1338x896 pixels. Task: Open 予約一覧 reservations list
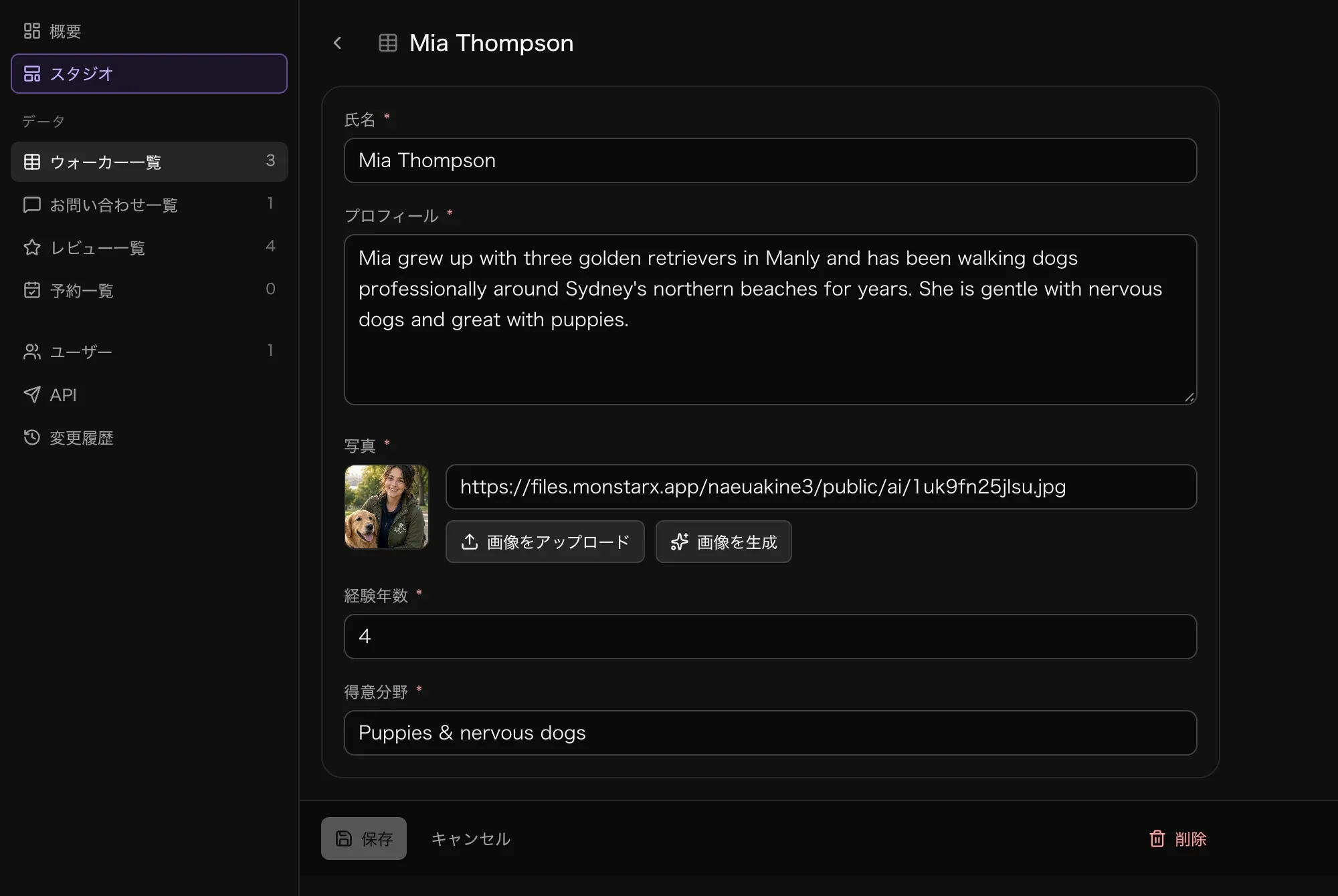[x=149, y=290]
